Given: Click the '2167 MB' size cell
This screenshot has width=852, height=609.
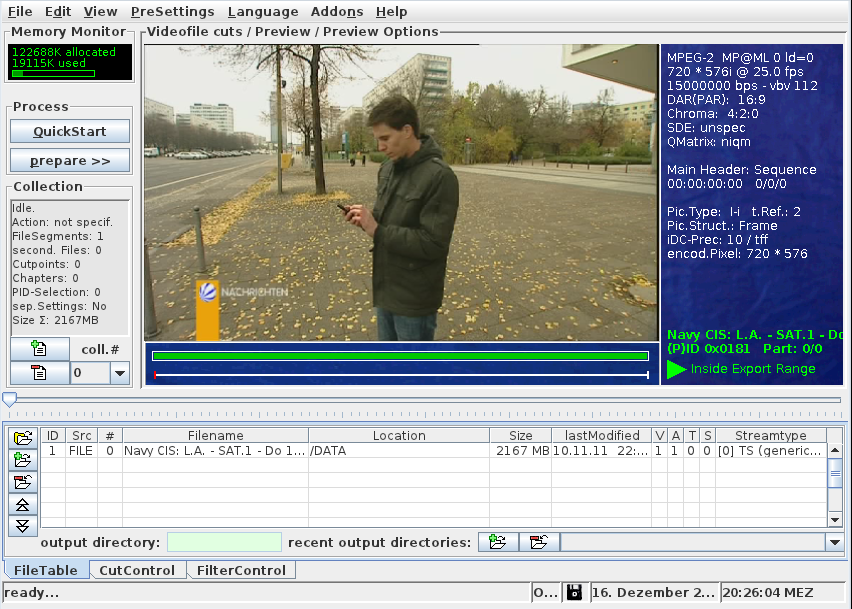Looking at the screenshot, I should pyautogui.click(x=521, y=451).
